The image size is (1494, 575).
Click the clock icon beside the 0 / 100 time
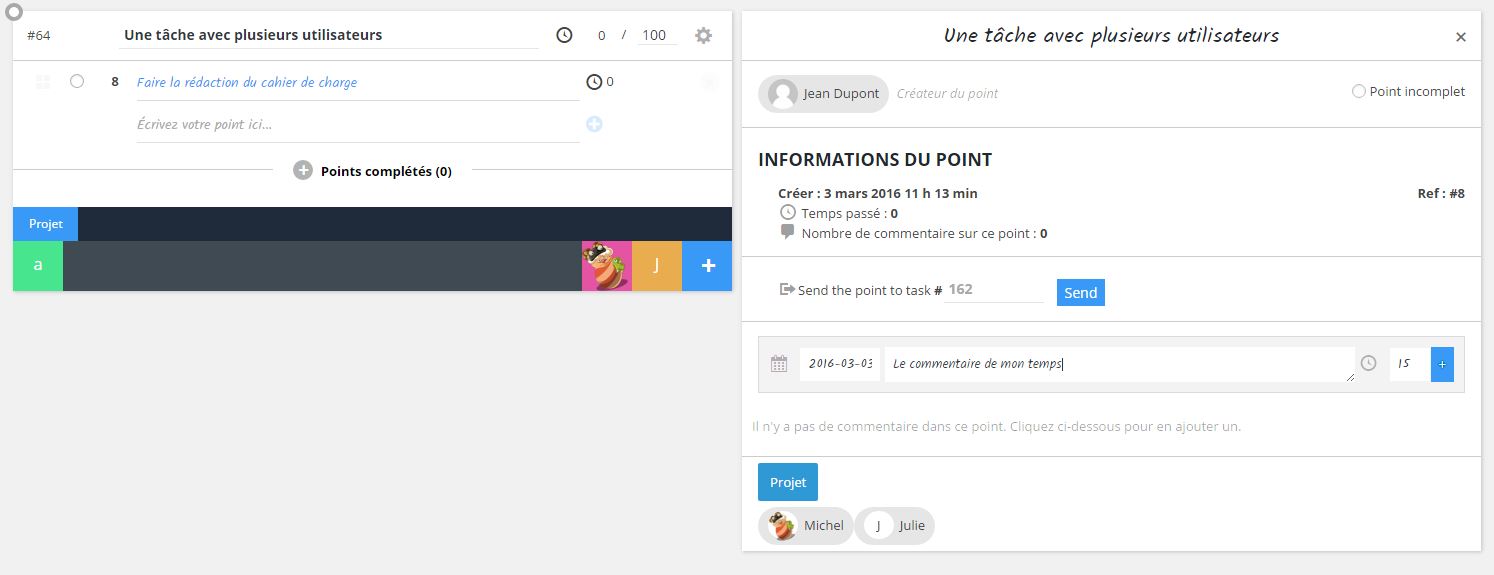564,35
